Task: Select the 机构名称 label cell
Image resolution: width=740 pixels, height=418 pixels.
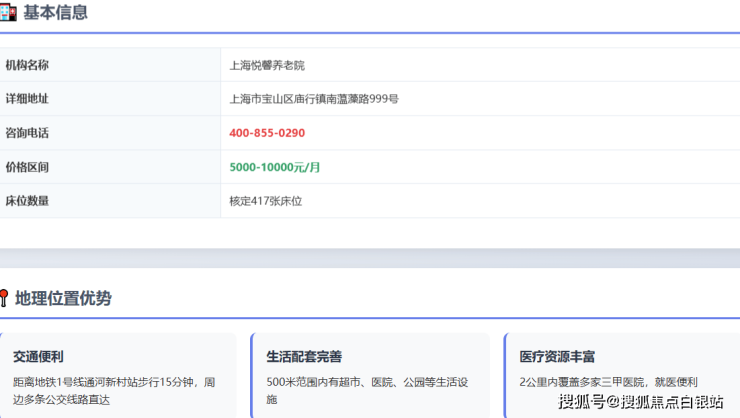Action: pyautogui.click(x=27, y=65)
